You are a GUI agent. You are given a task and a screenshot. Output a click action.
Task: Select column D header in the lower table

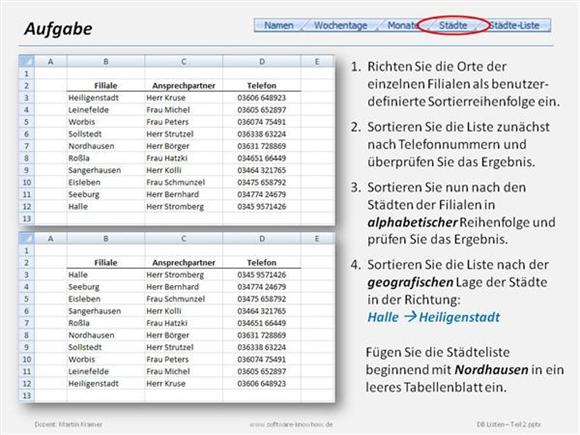(x=262, y=239)
